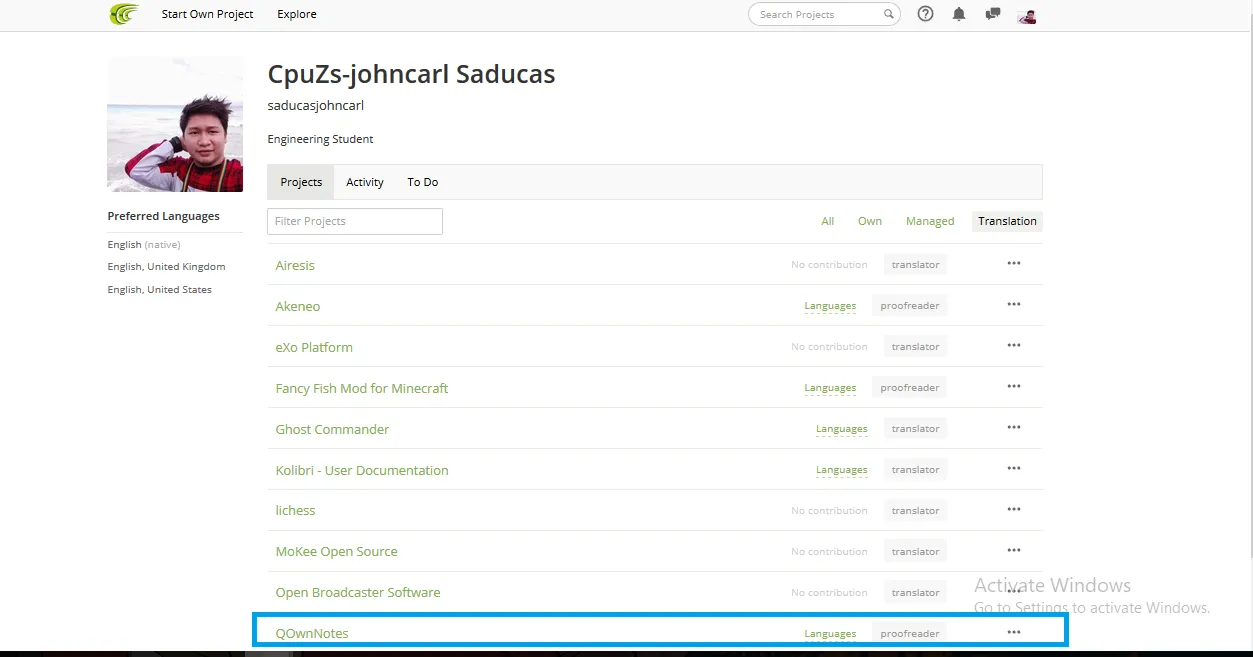Open the user avatar menu in header
This screenshot has width=1253, height=657.
click(1026, 15)
